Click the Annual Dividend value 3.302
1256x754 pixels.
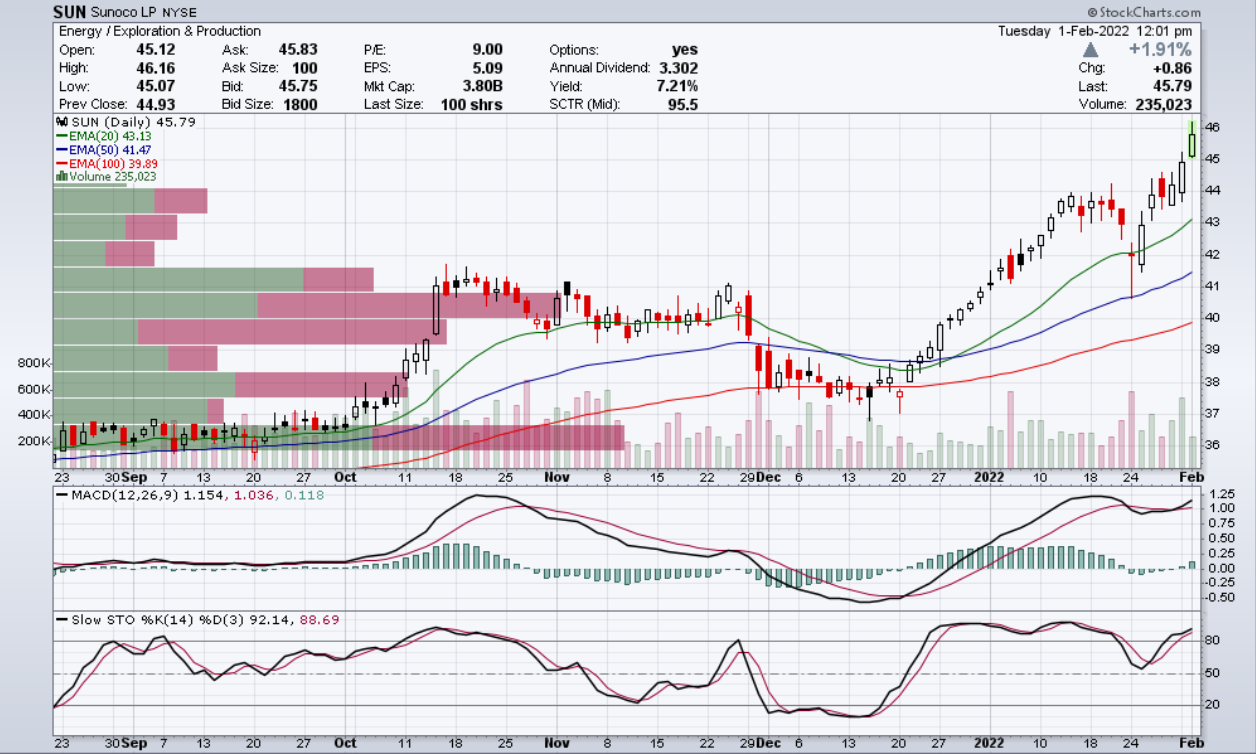click(678, 68)
